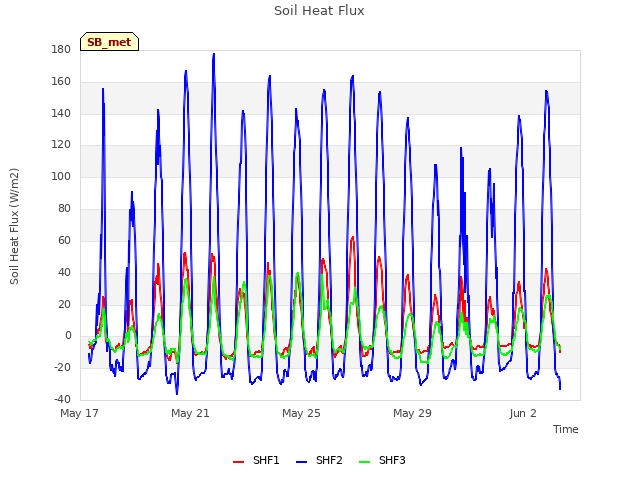The image size is (640, 480).
Task: Click the 40 y-axis tick label
Action: [x=64, y=272]
